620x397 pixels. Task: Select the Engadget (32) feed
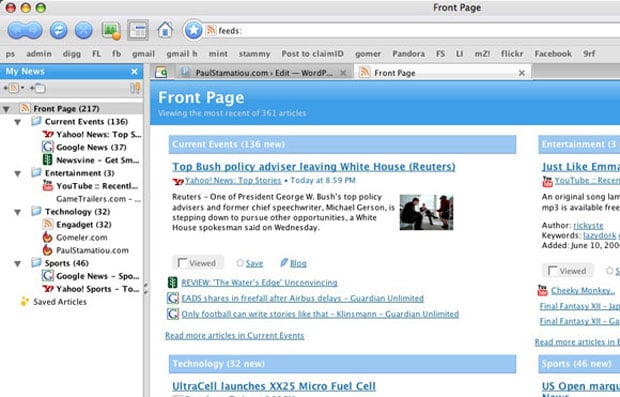pos(77,225)
